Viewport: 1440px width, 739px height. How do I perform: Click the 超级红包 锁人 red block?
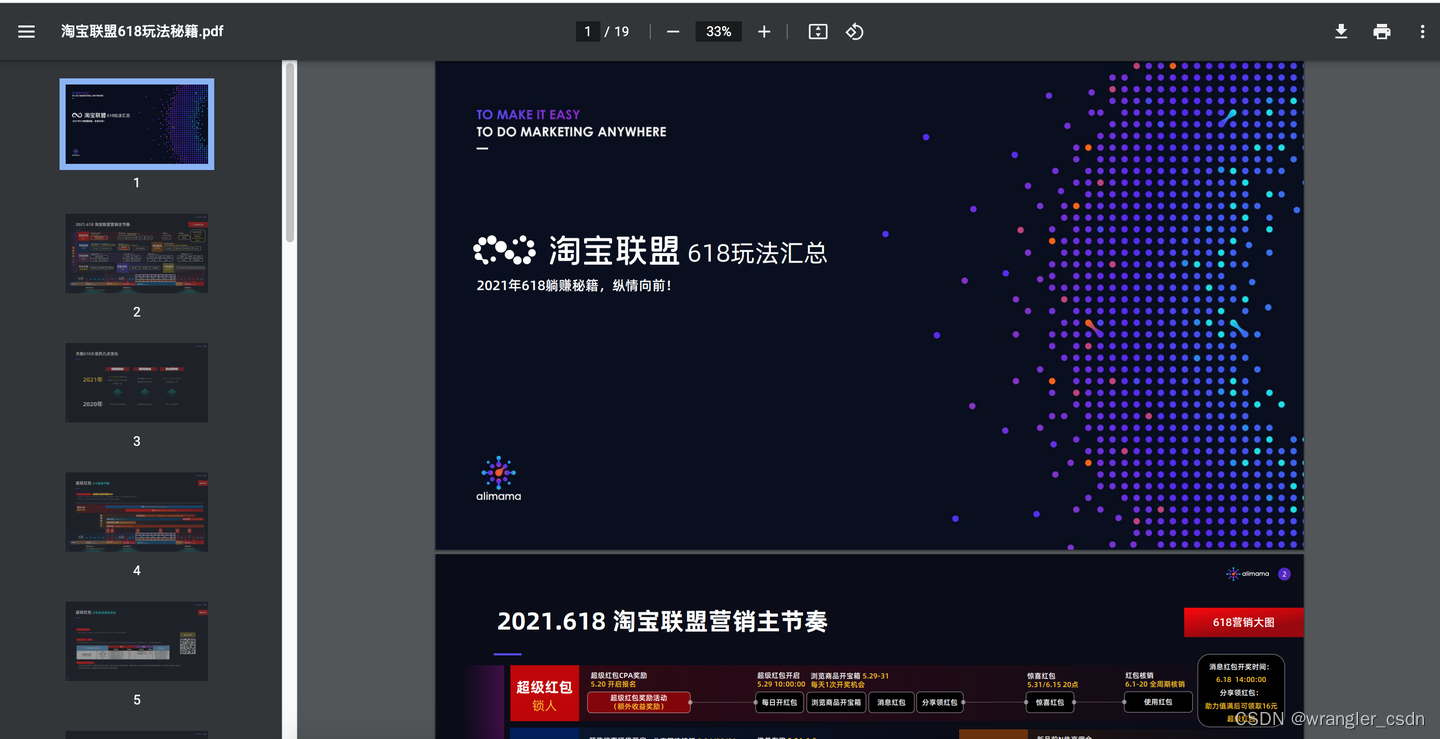click(544, 694)
